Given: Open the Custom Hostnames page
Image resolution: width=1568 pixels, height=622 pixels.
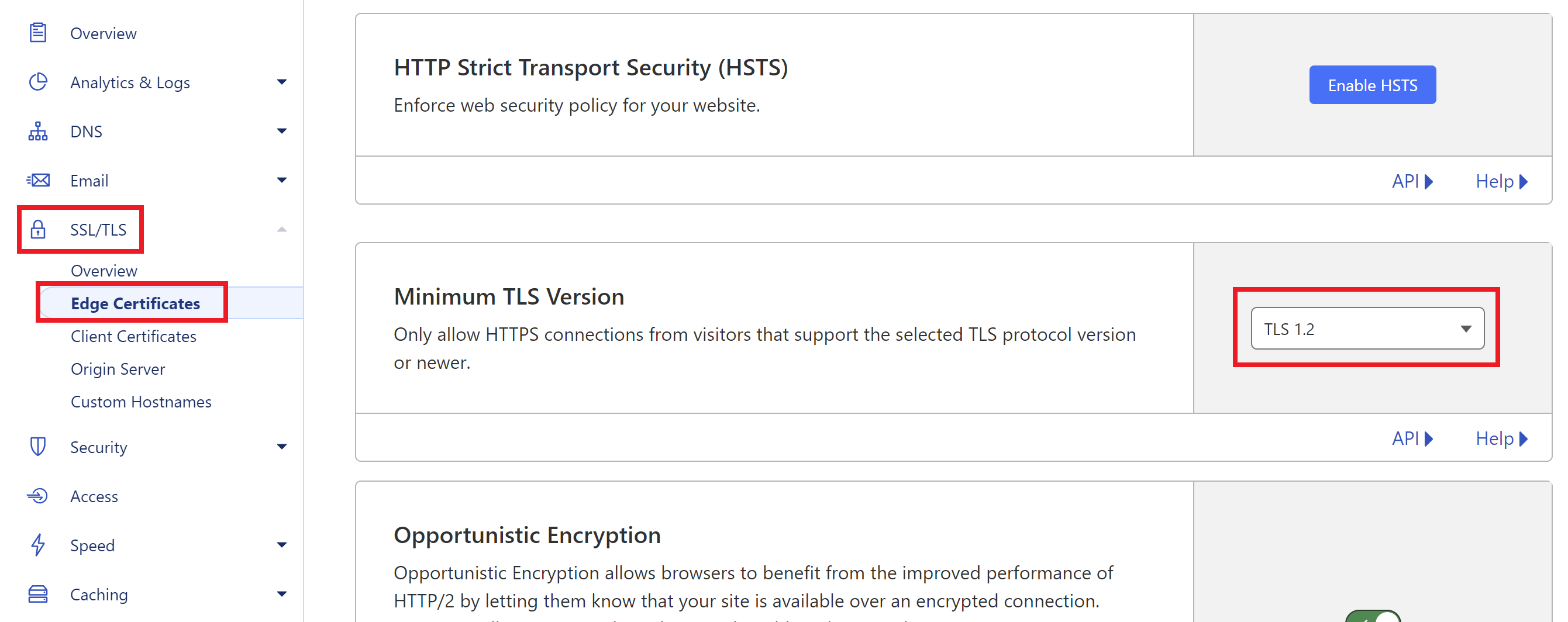Looking at the screenshot, I should coord(140,401).
